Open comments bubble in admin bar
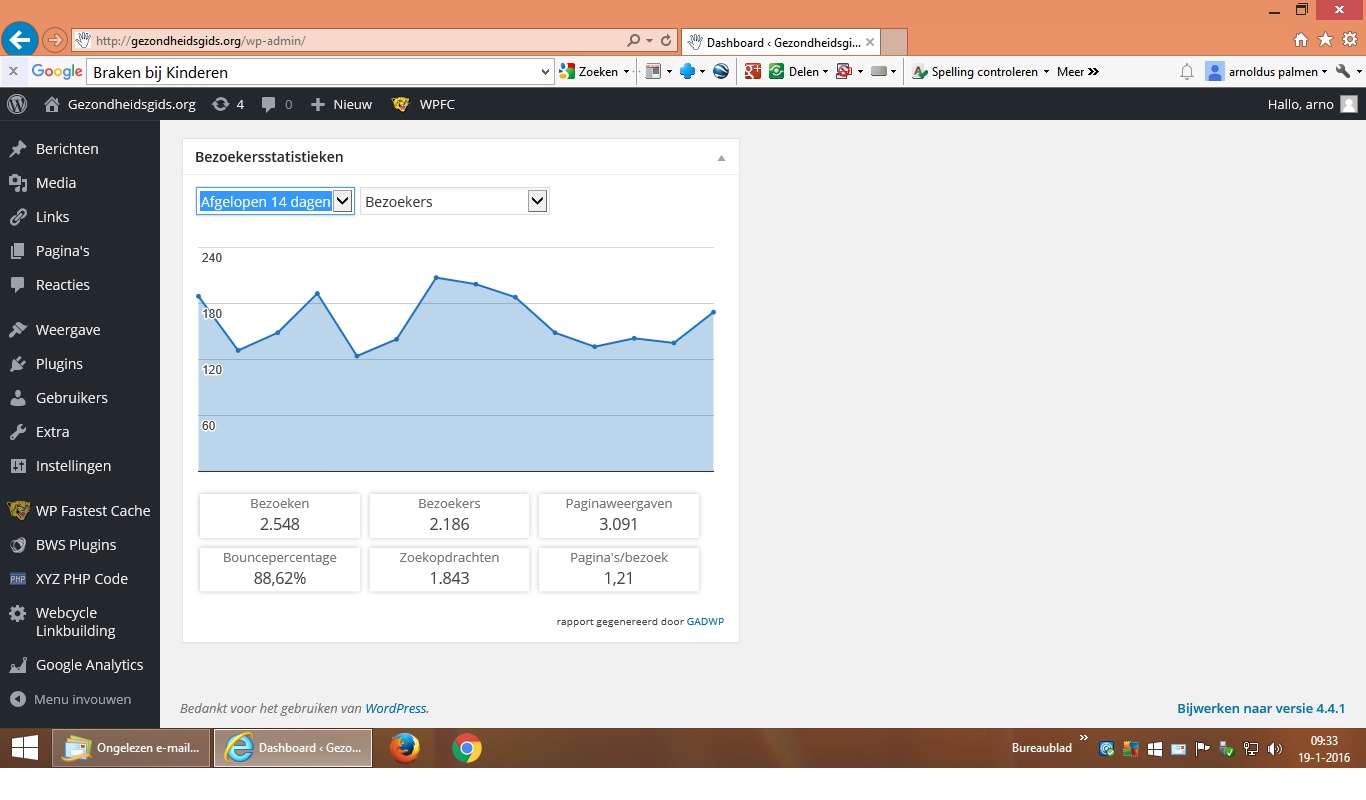The width and height of the screenshot is (1366, 800). click(x=277, y=104)
